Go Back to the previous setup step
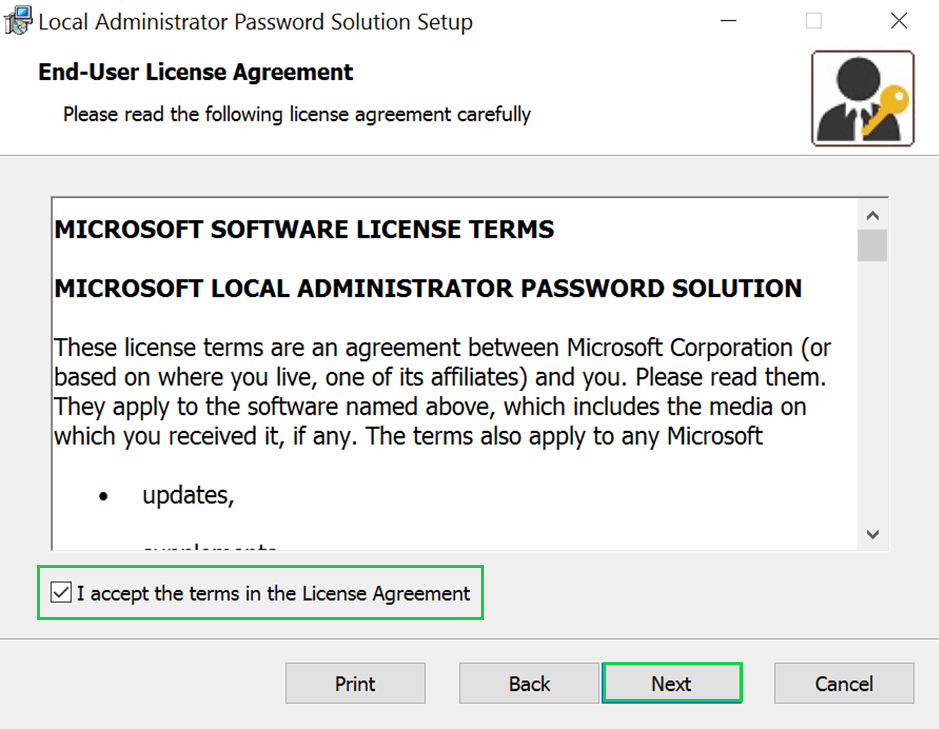The image size is (939, 729). pos(529,684)
